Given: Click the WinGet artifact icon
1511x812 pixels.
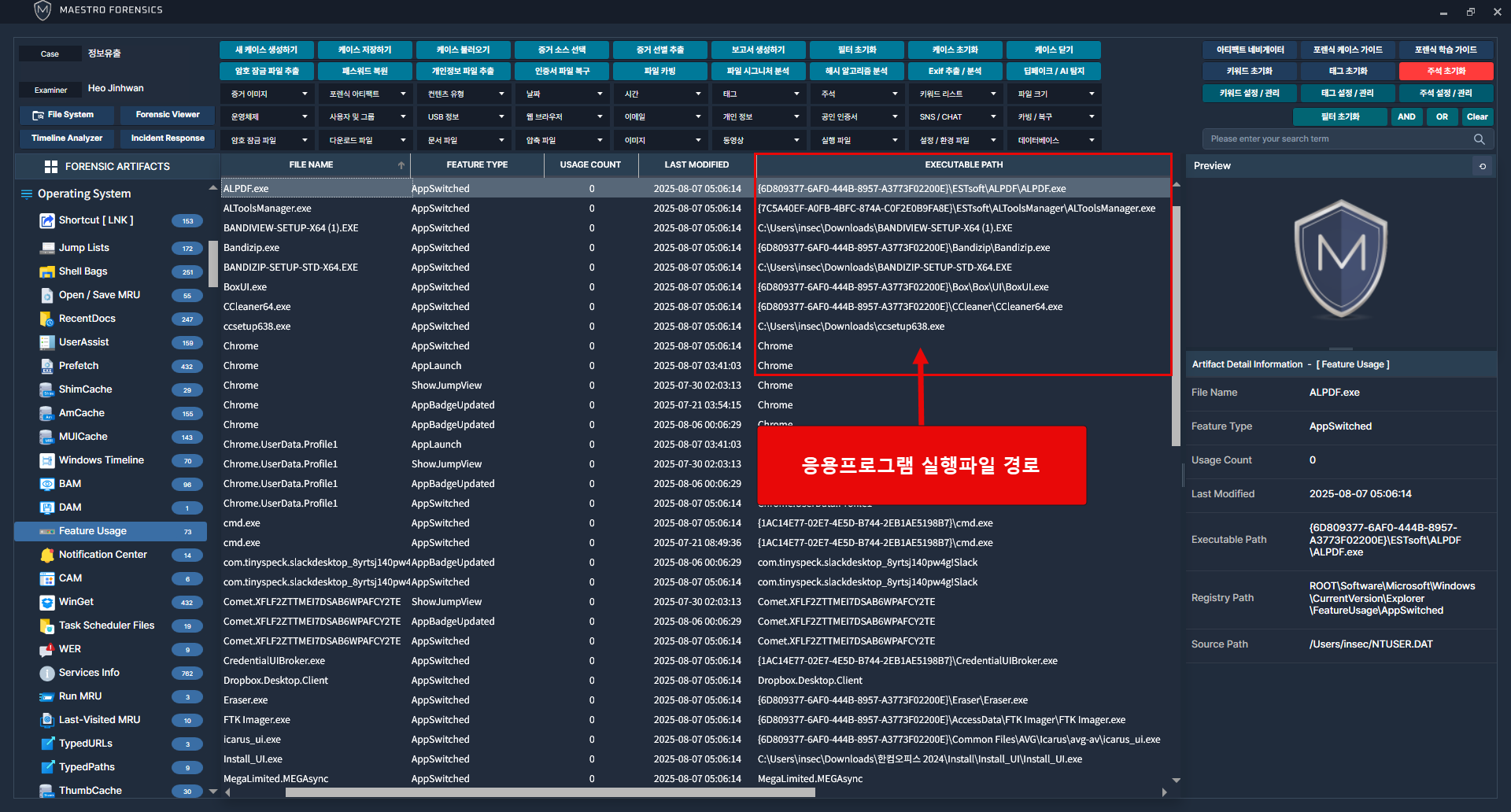Looking at the screenshot, I should pyautogui.click(x=46, y=602).
